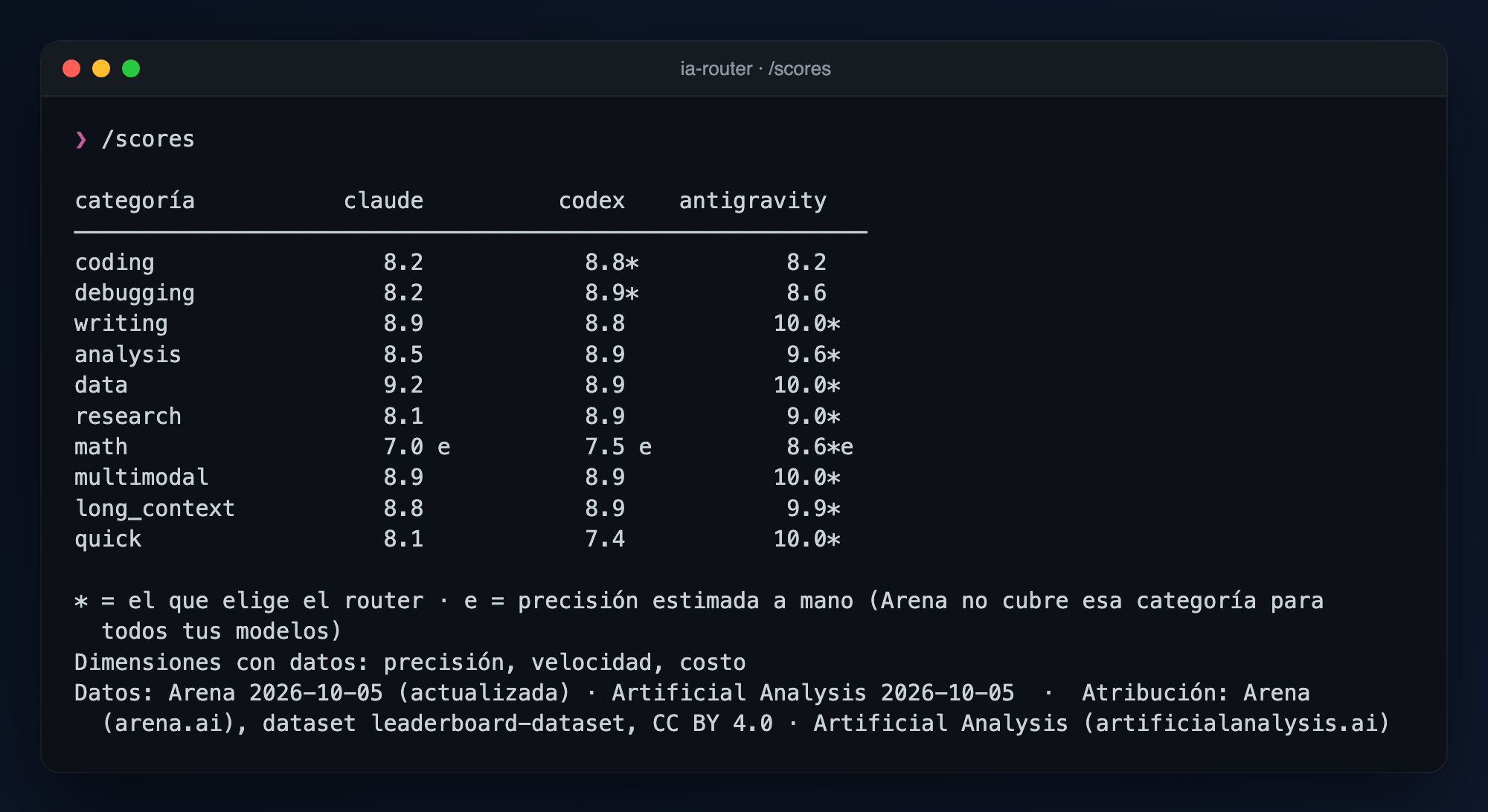The height and width of the screenshot is (812, 1488).
Task: Click codex score '8.8*' for coding
Action: (612, 262)
